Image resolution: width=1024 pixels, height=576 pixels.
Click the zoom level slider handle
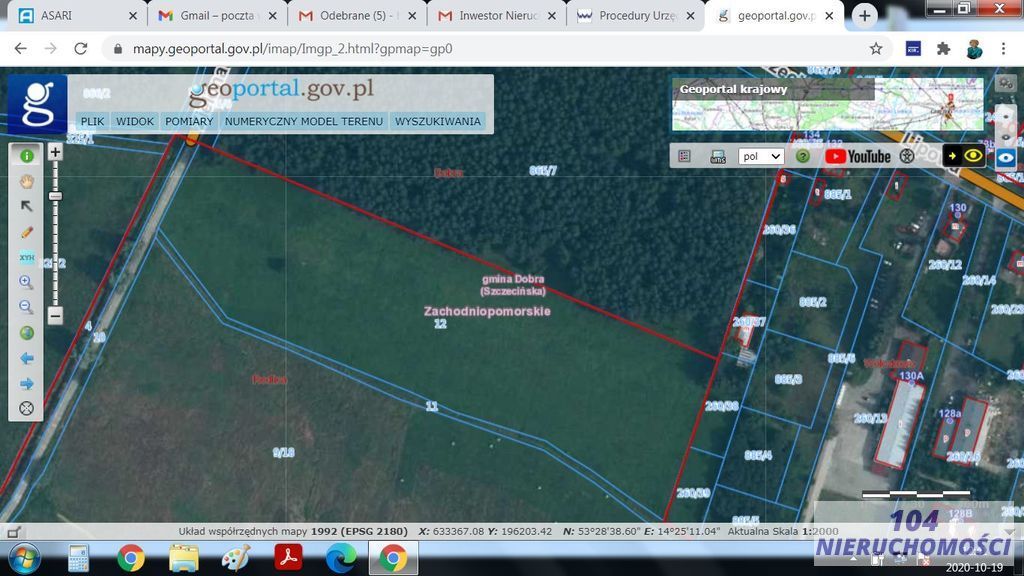pyautogui.click(x=55, y=196)
